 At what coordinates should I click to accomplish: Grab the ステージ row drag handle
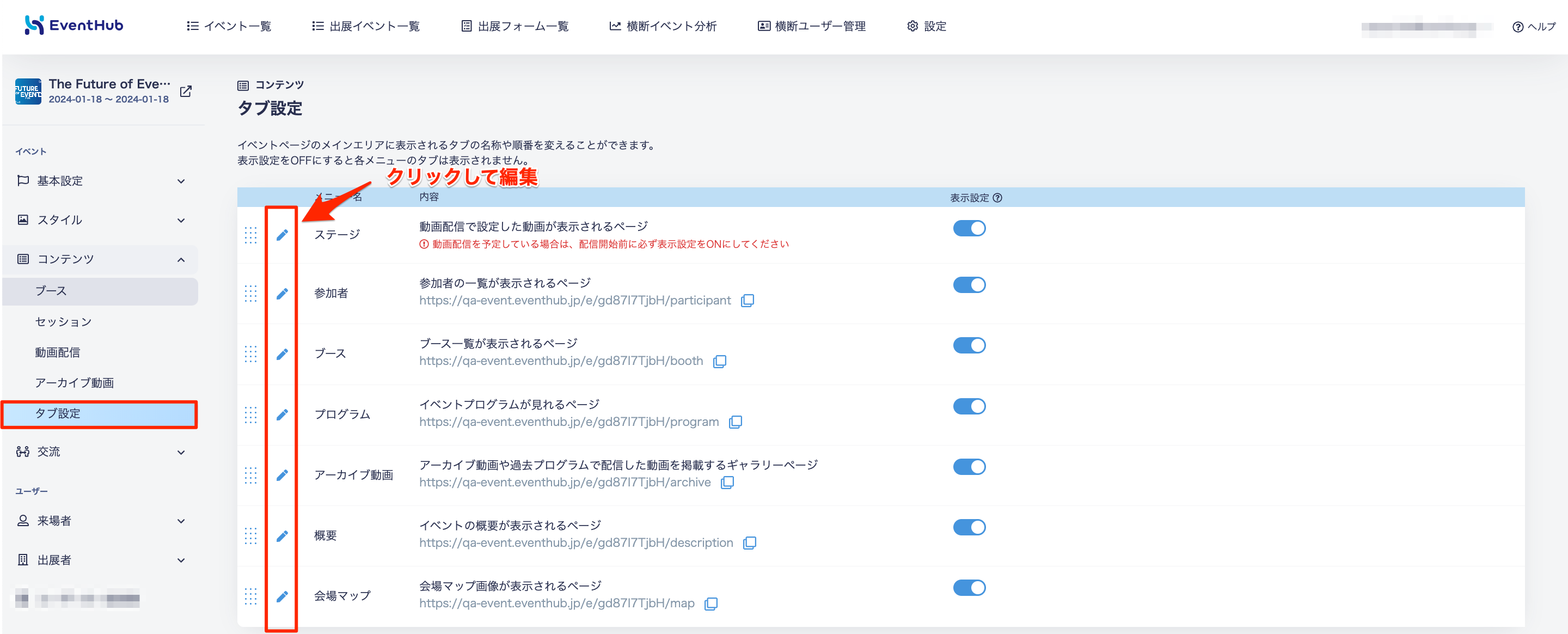[251, 234]
